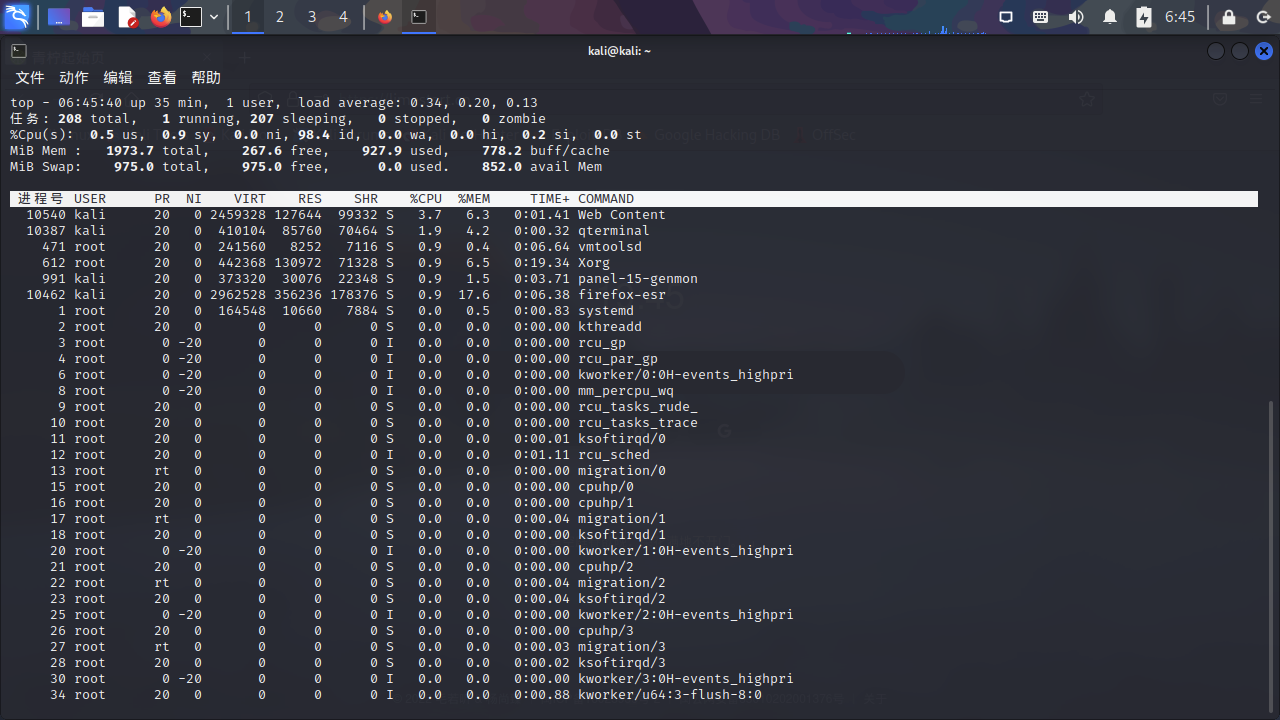Click the 17.6 memory percentage value
Viewport: 1280px width, 720px height.
coord(474,295)
